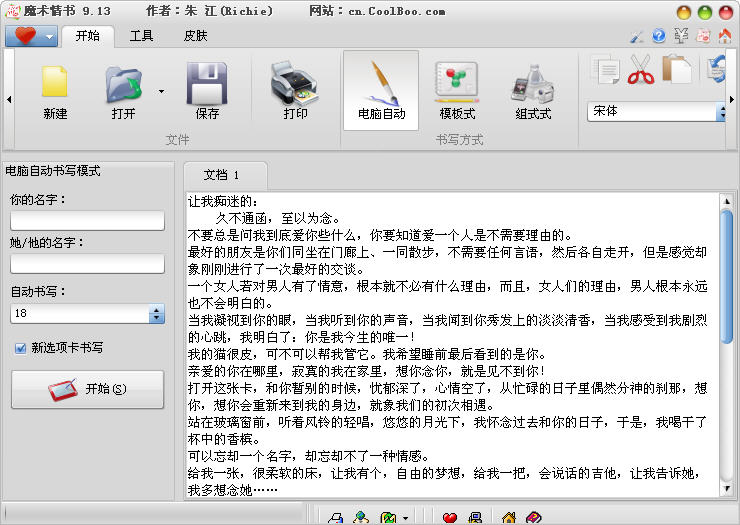Click the 自动书写 number spinner arrows

point(156,314)
